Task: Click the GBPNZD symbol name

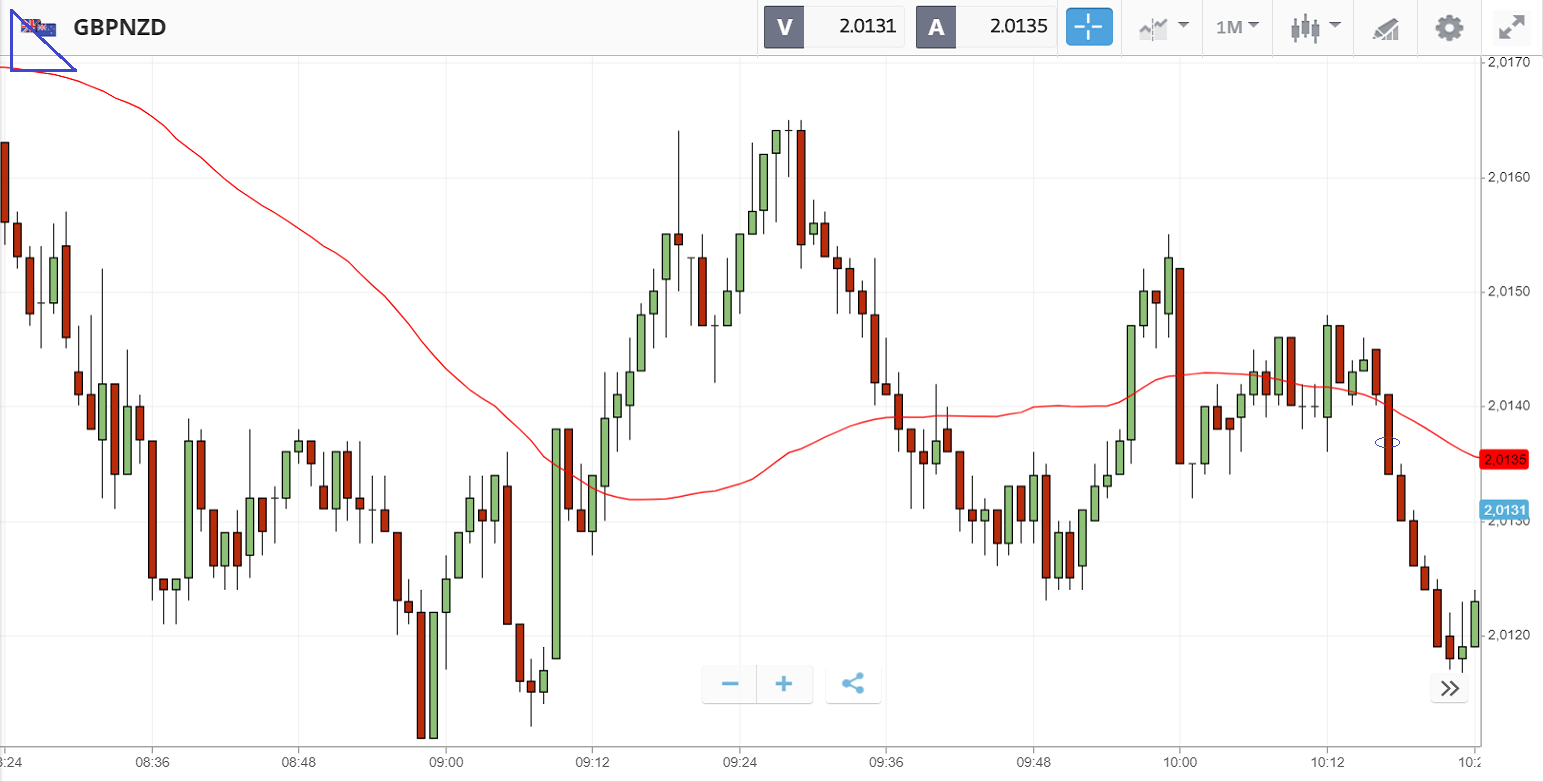Action: coord(120,27)
